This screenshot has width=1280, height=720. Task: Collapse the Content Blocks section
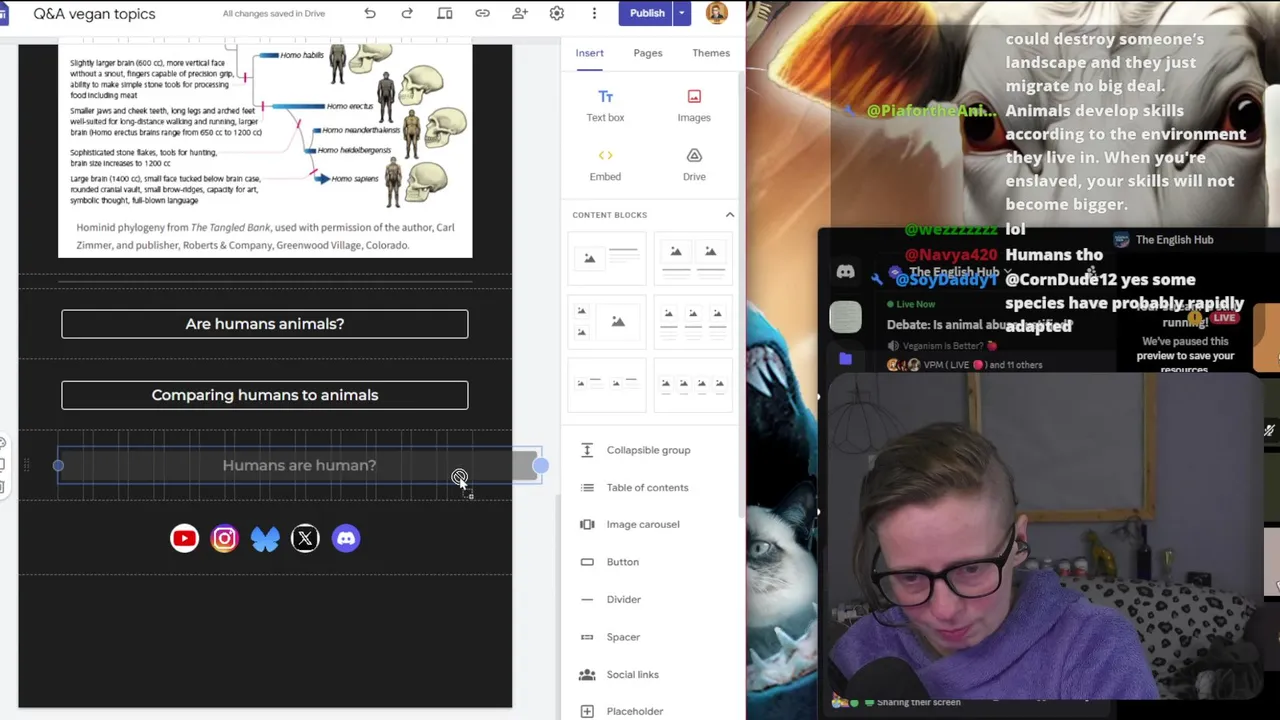click(729, 215)
